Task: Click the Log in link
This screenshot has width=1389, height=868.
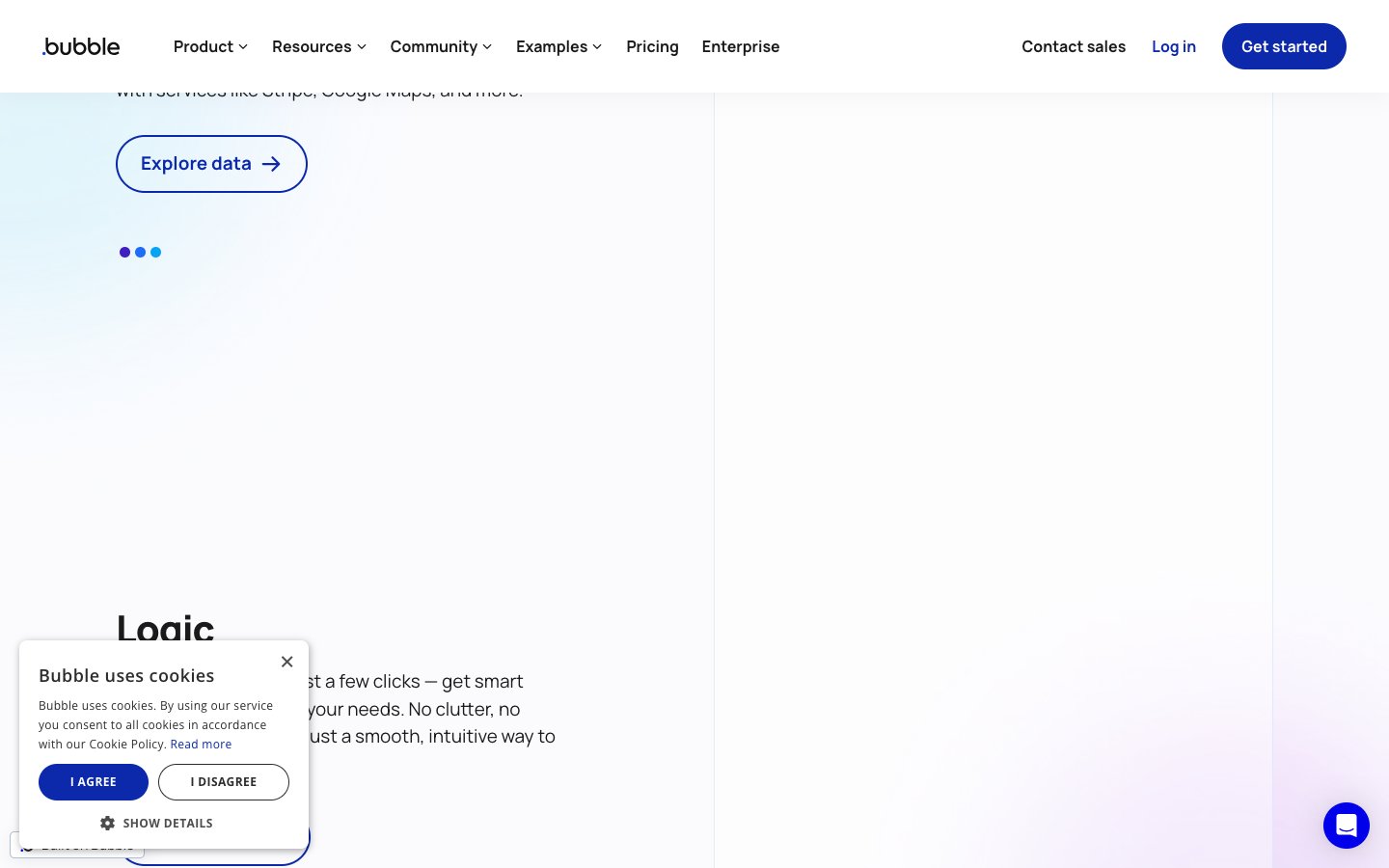Action: pos(1173,46)
